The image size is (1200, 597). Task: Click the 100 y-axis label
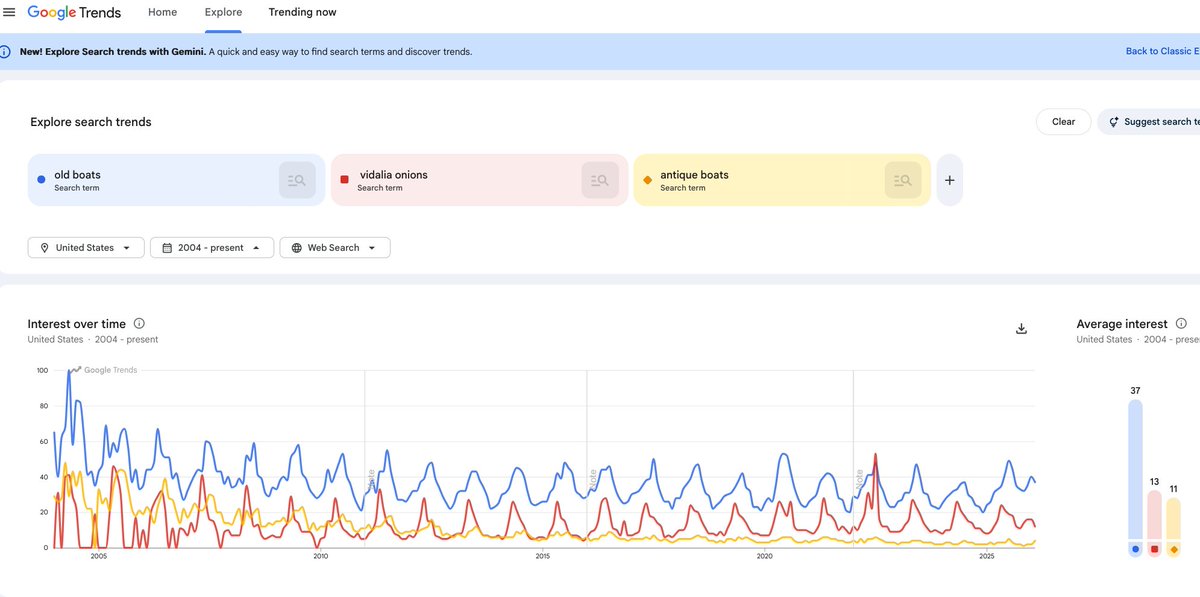pyautogui.click(x=42, y=370)
